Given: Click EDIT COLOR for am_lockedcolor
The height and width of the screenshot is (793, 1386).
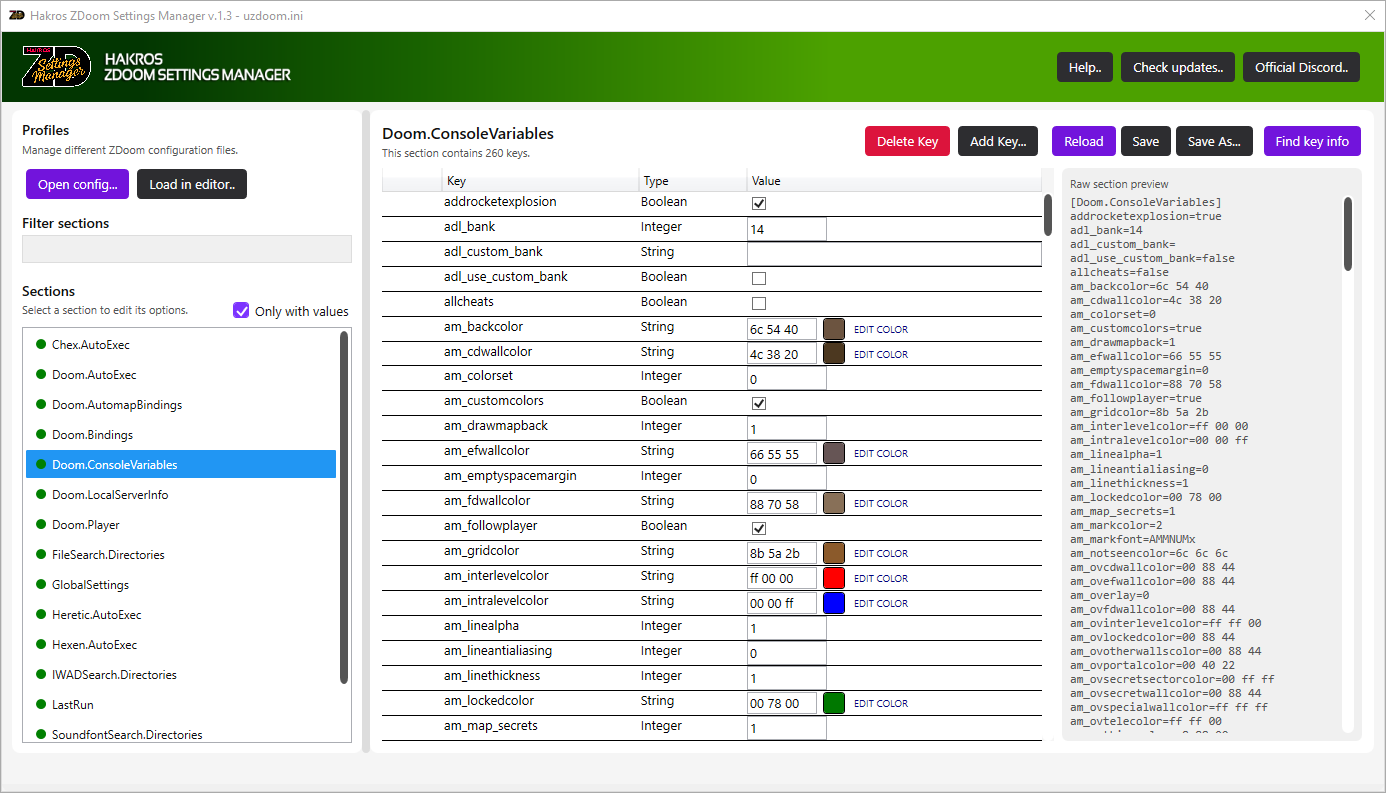Looking at the screenshot, I should coord(881,703).
